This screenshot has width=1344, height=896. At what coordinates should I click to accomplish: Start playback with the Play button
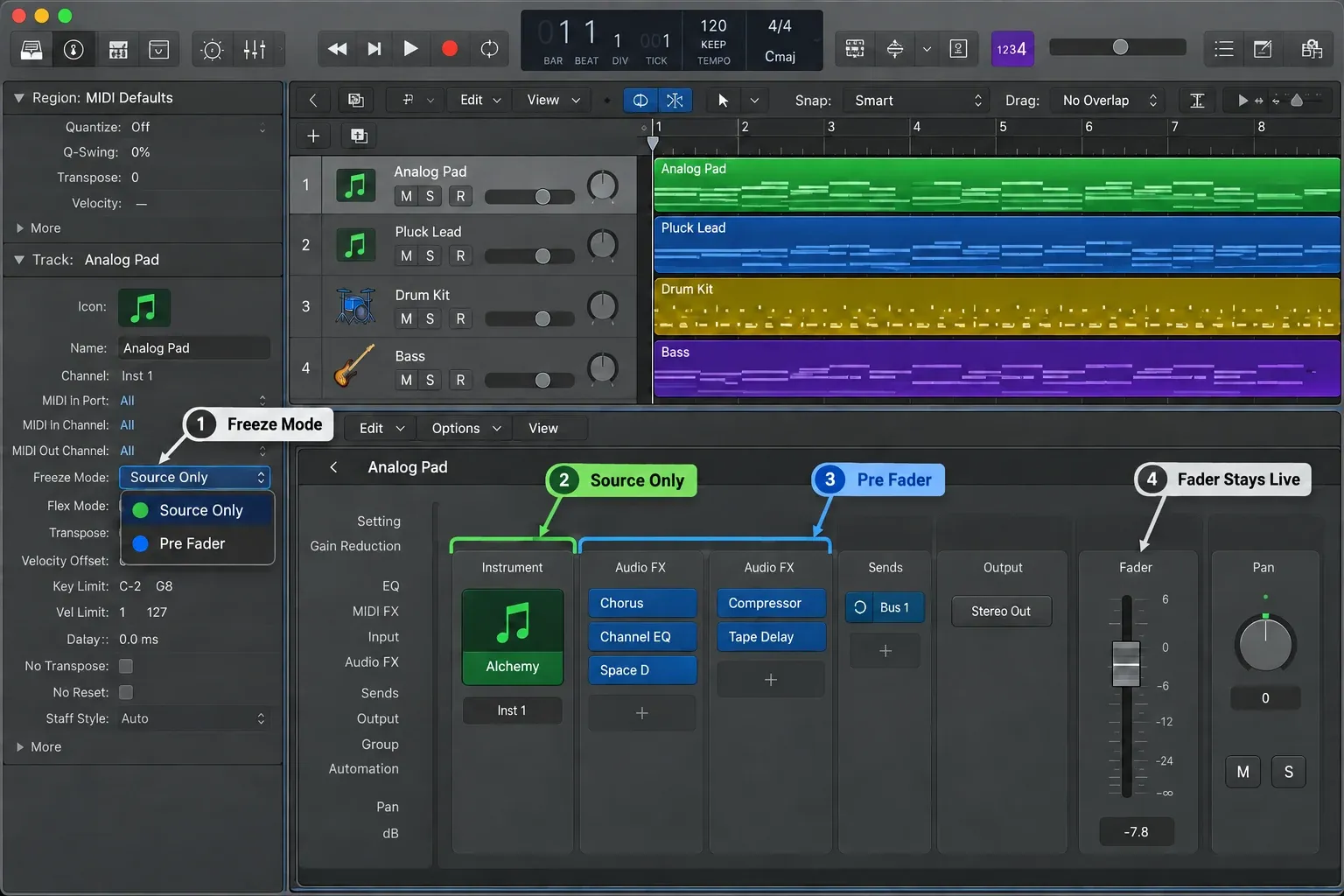tap(410, 49)
